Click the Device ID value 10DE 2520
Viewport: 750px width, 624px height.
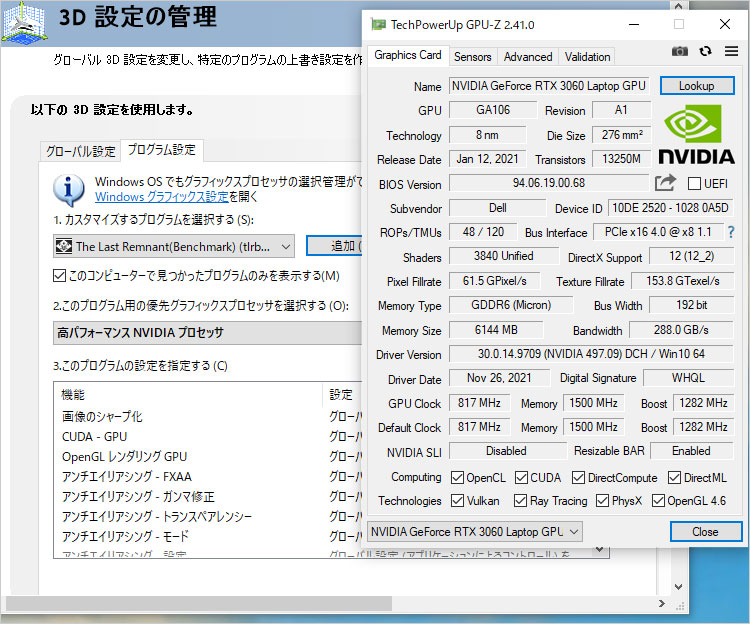pyautogui.click(x=670, y=208)
